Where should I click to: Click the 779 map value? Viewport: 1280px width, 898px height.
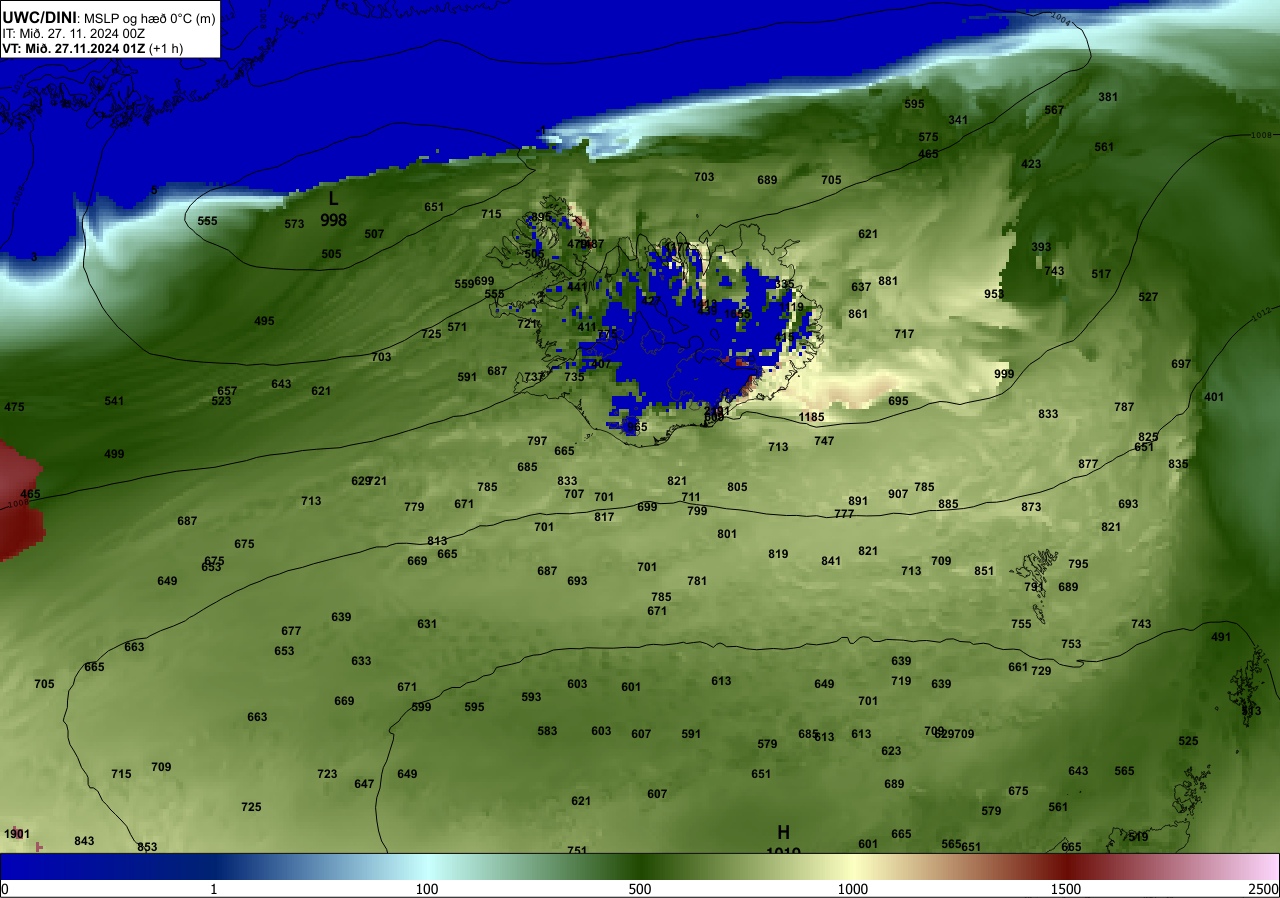click(414, 507)
